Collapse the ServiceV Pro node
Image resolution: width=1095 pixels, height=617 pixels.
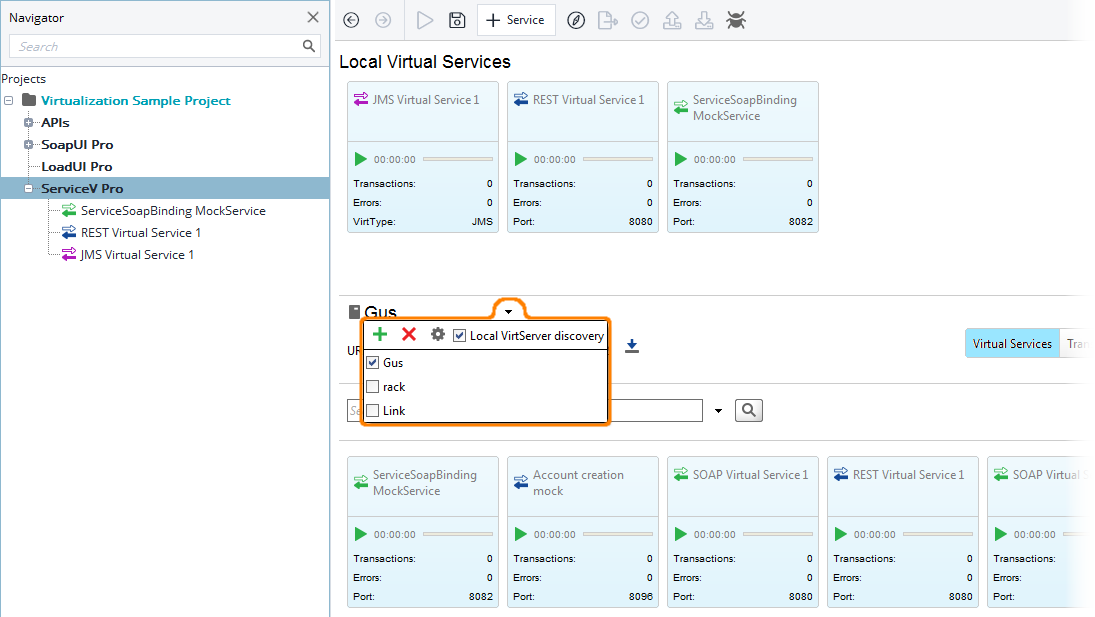(x=29, y=188)
